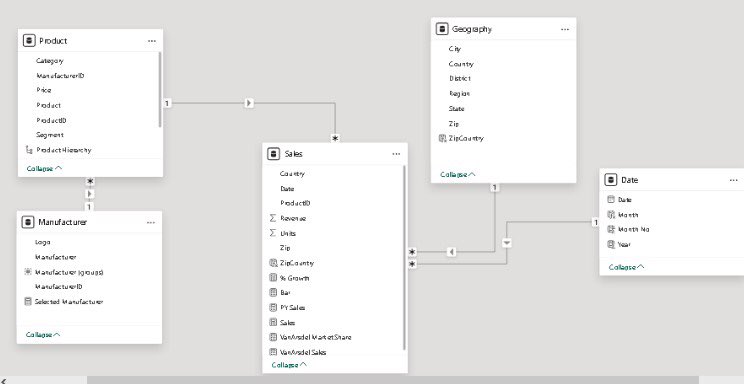
Task: Select the Country field in Geography
Action: pyautogui.click(x=461, y=64)
